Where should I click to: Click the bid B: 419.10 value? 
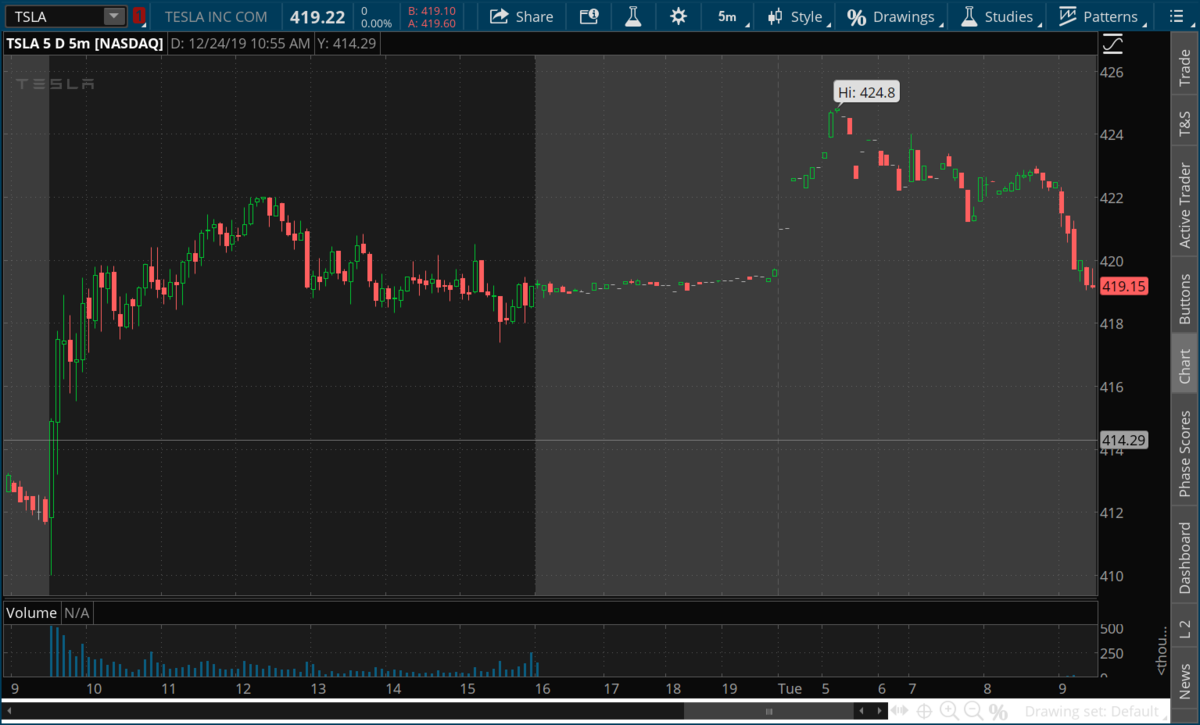(432, 10)
